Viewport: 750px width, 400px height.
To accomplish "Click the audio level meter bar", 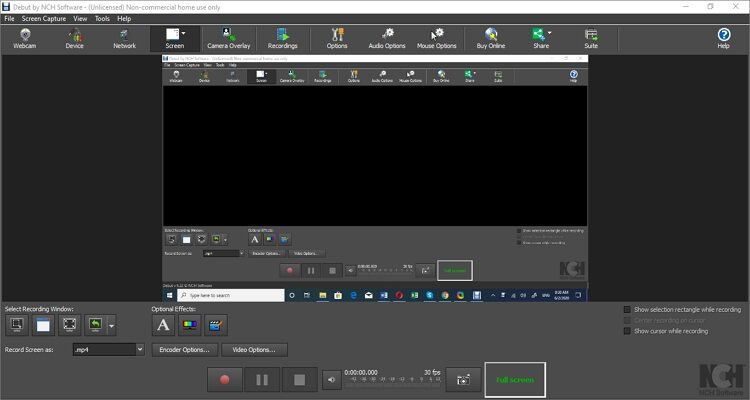I will [x=393, y=383].
